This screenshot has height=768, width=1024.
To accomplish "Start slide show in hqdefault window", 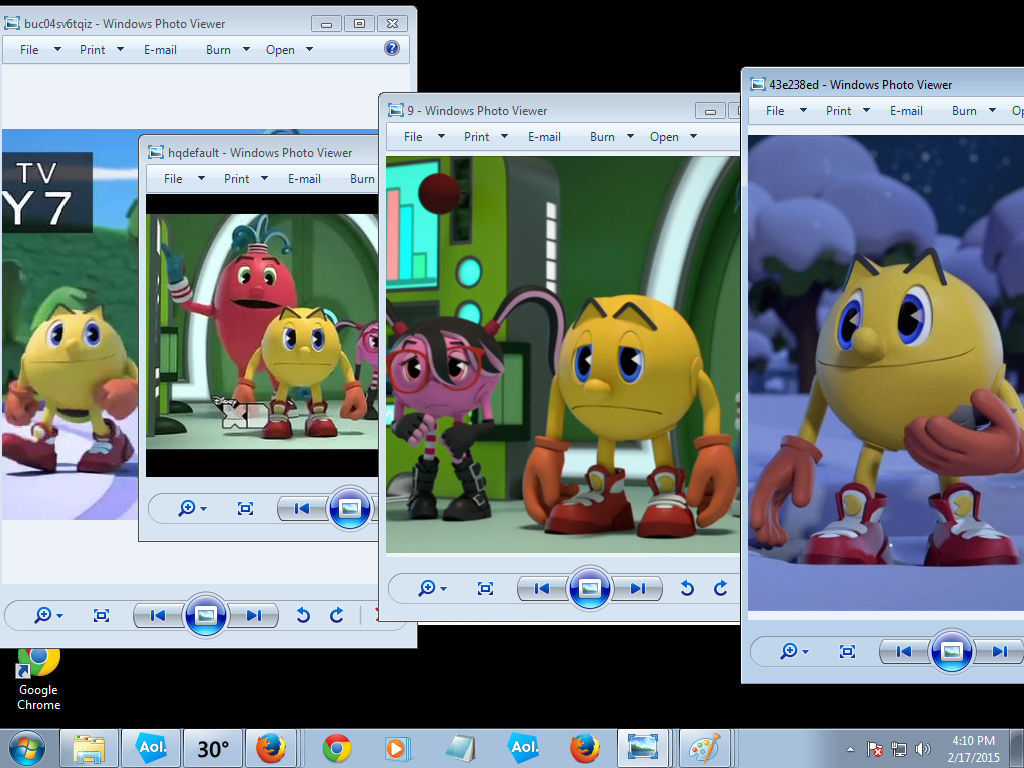I will click(349, 508).
